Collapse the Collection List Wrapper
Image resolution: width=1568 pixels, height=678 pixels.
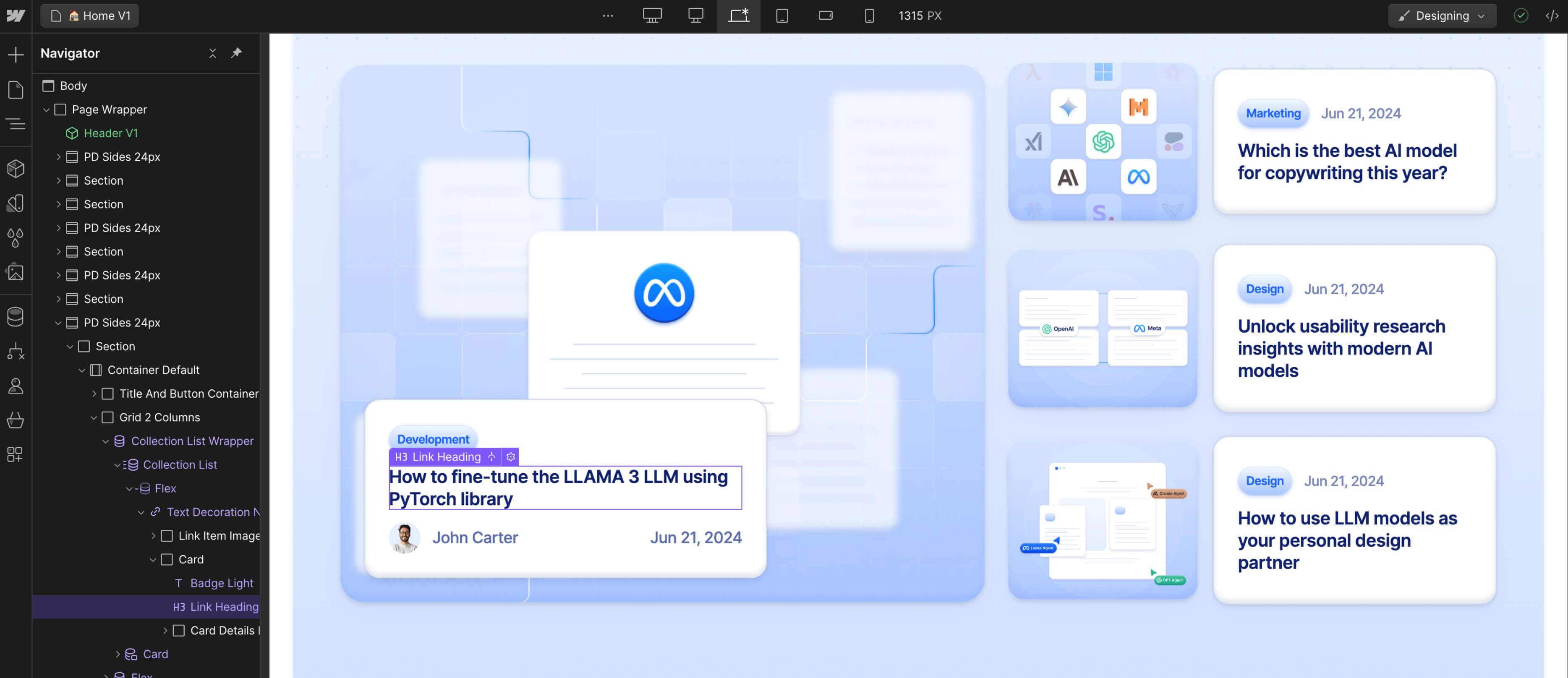click(105, 442)
